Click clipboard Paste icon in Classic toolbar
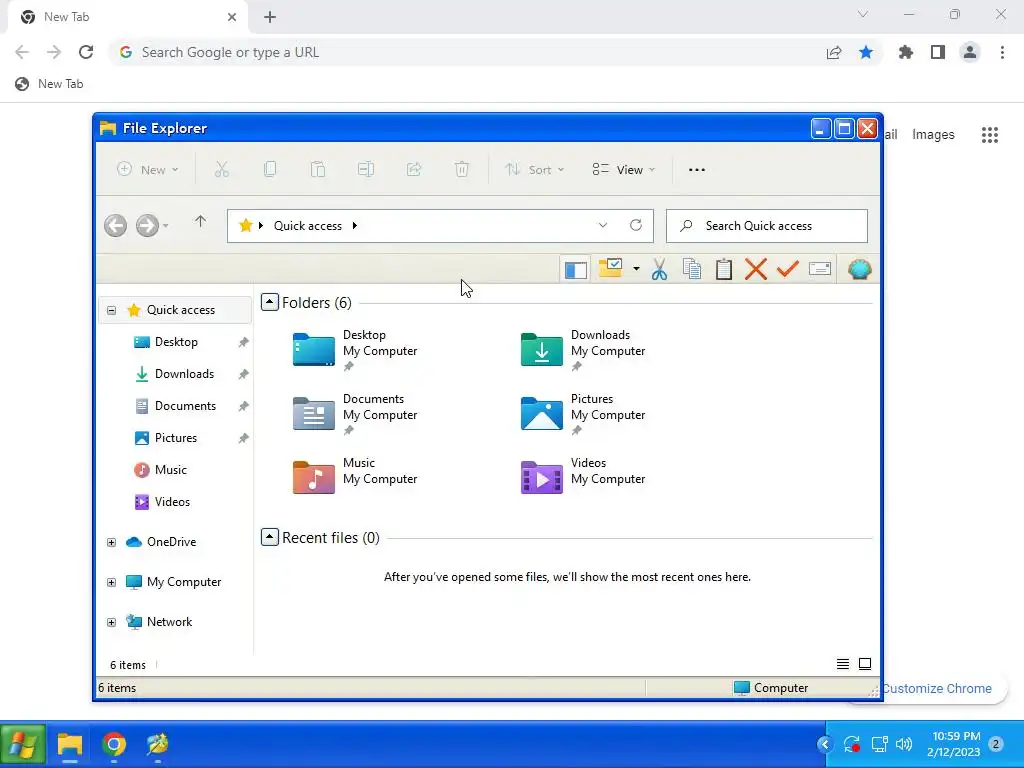The image size is (1024, 768). pyautogui.click(x=724, y=269)
